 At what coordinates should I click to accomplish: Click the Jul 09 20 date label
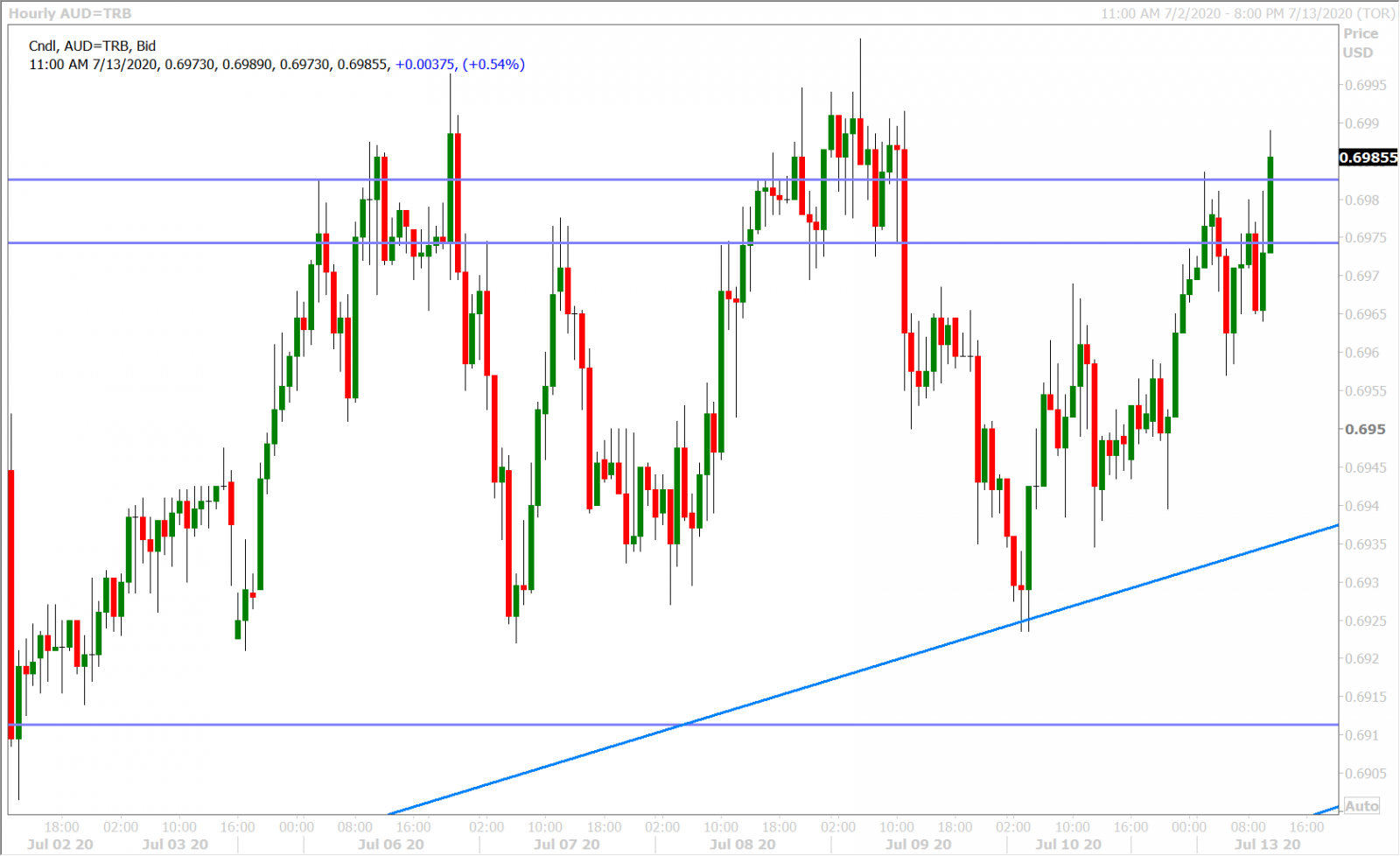coord(918,845)
